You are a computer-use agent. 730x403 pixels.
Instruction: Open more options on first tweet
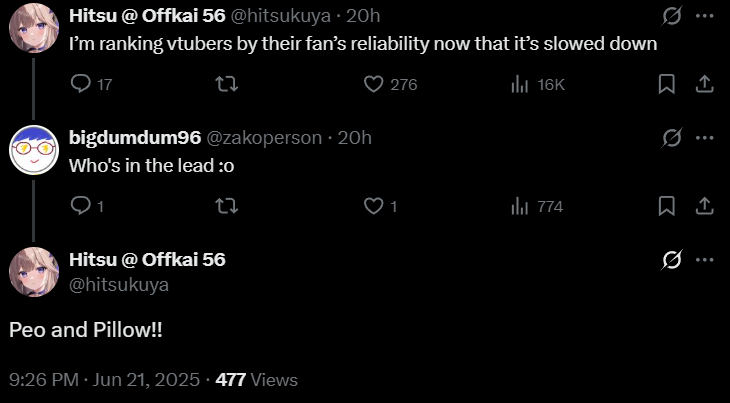point(704,16)
